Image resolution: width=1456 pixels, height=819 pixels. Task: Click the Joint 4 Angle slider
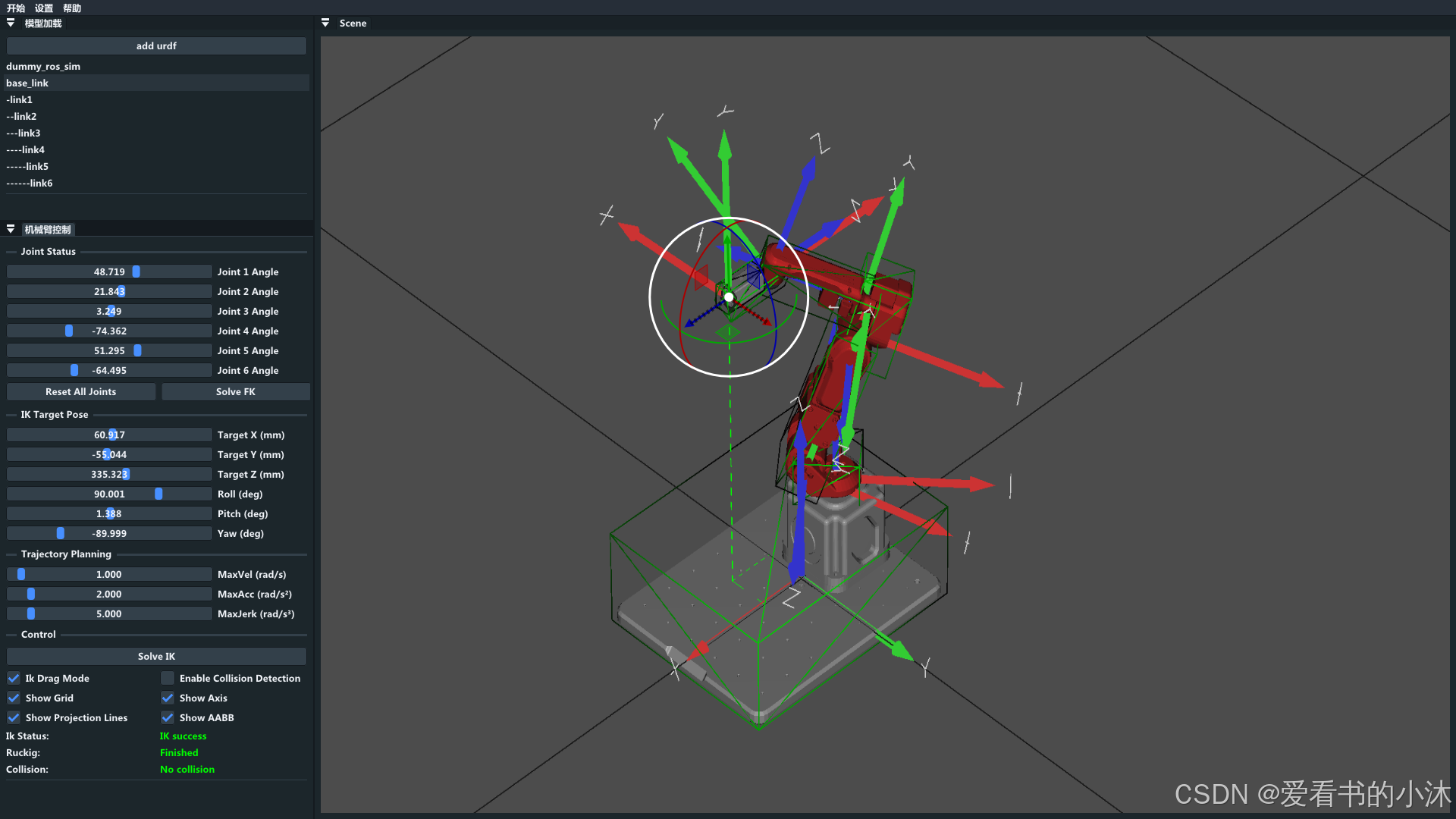[x=109, y=331]
